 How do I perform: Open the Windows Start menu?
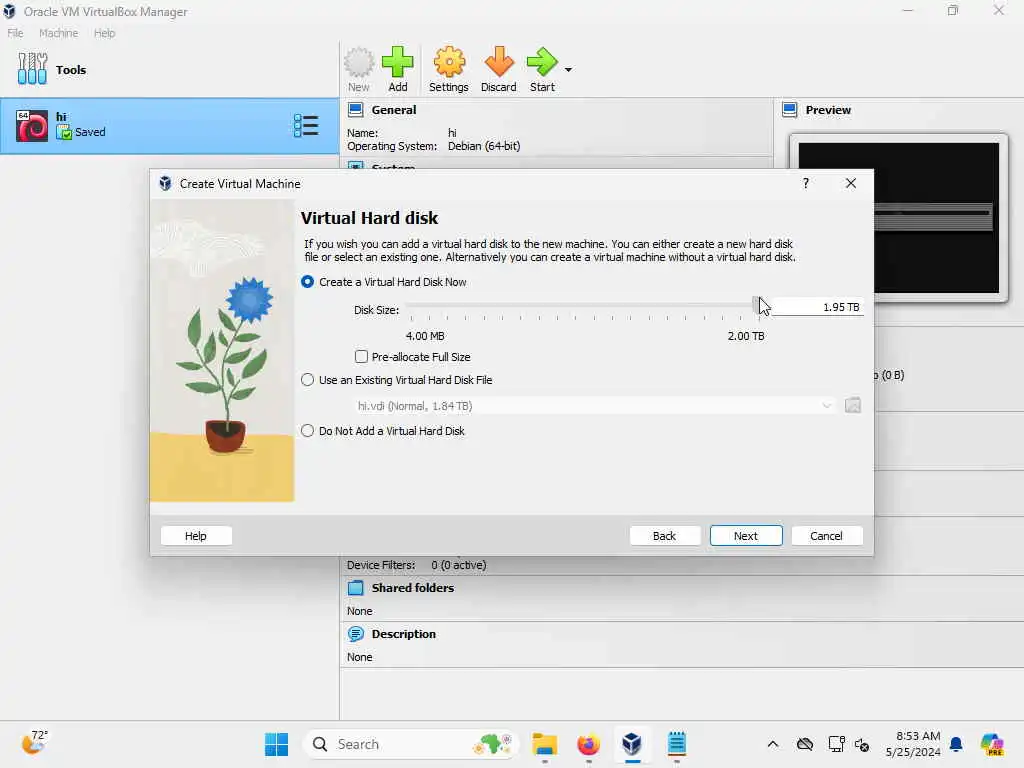tap(276, 744)
